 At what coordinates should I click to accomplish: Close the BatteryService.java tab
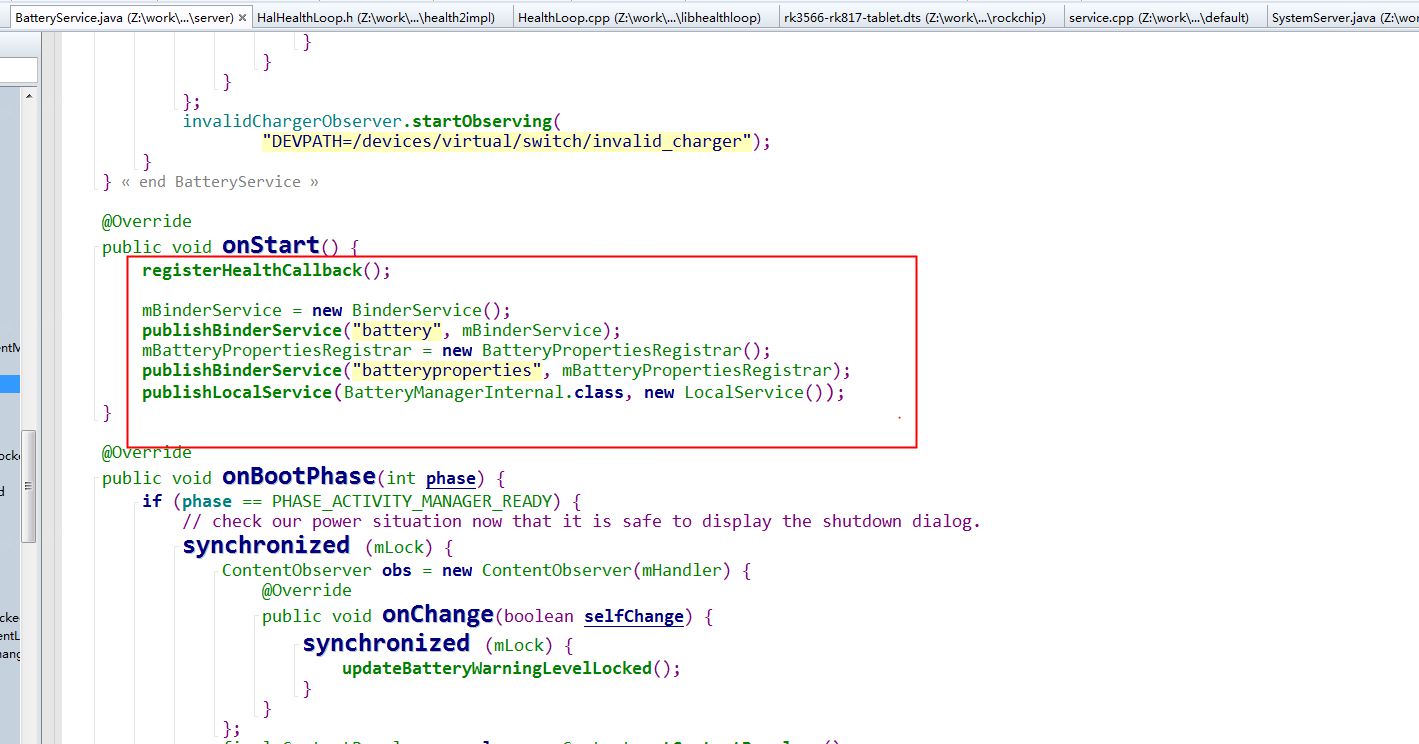tap(242, 18)
